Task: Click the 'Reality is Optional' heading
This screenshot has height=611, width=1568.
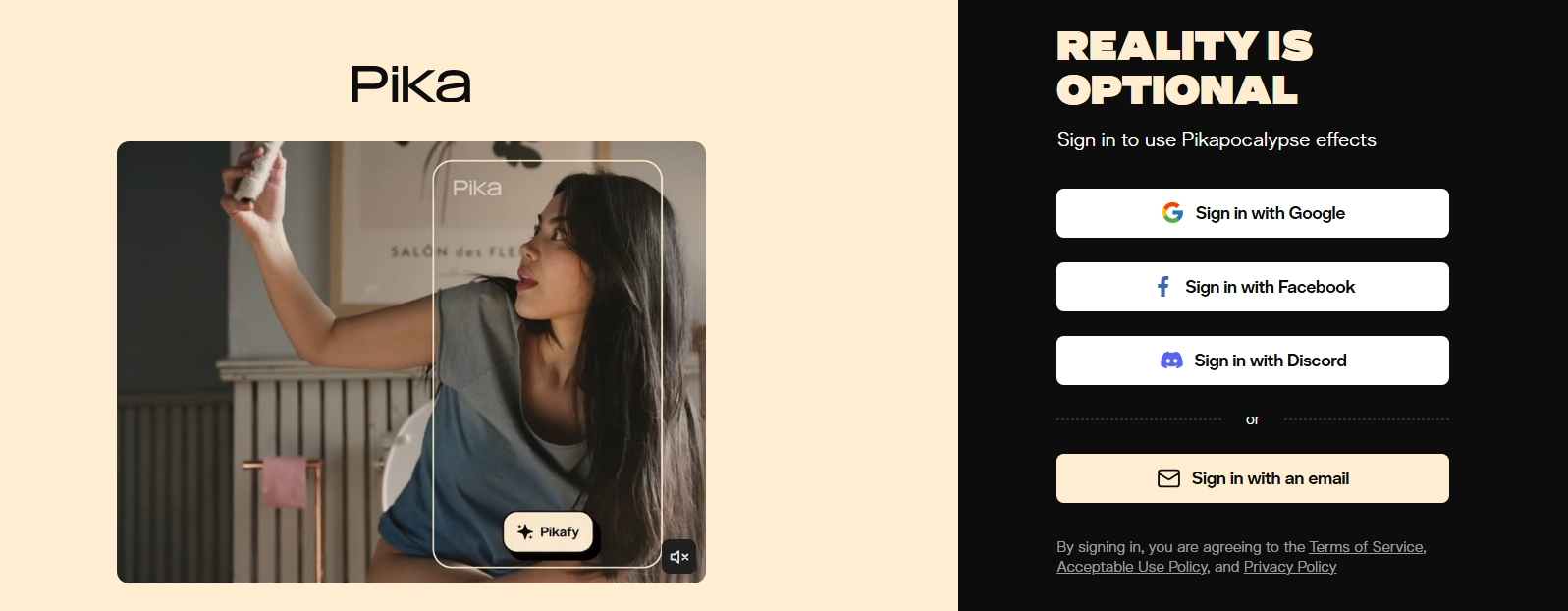Action: click(x=1185, y=68)
